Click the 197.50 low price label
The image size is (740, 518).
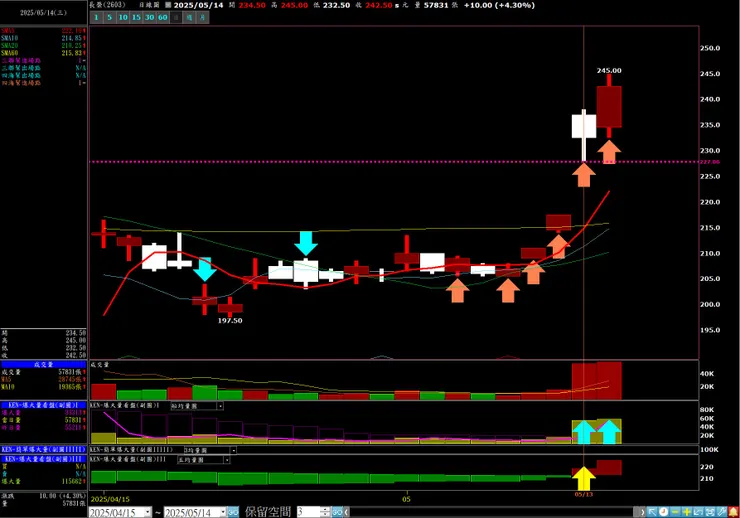point(230,321)
